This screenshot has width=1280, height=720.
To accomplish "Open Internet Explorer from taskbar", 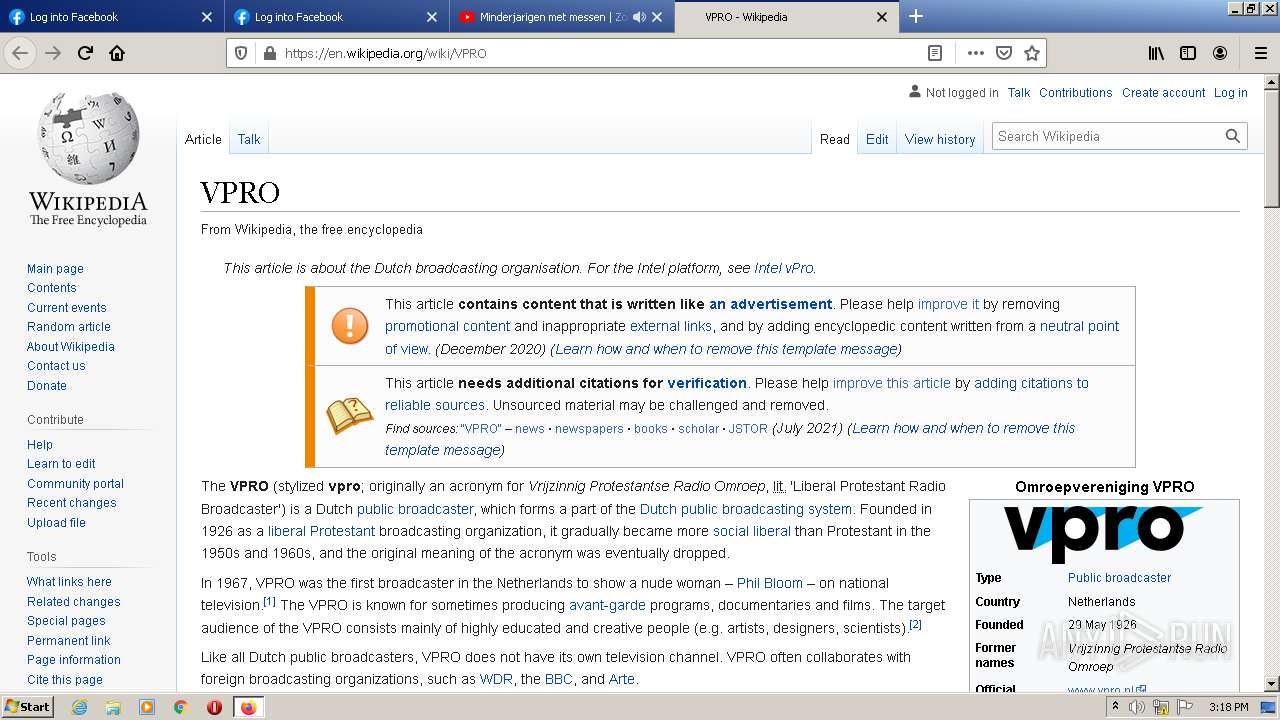I will pyautogui.click(x=80, y=707).
